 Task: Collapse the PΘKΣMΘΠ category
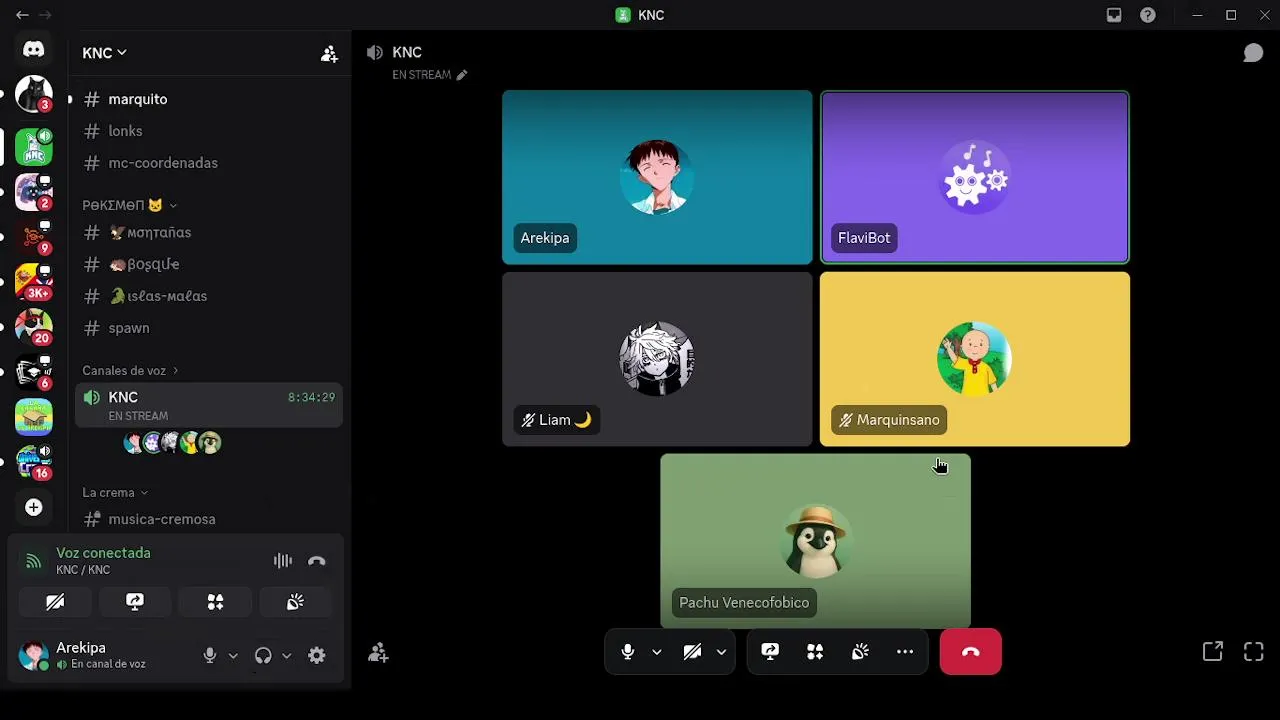click(x=129, y=205)
